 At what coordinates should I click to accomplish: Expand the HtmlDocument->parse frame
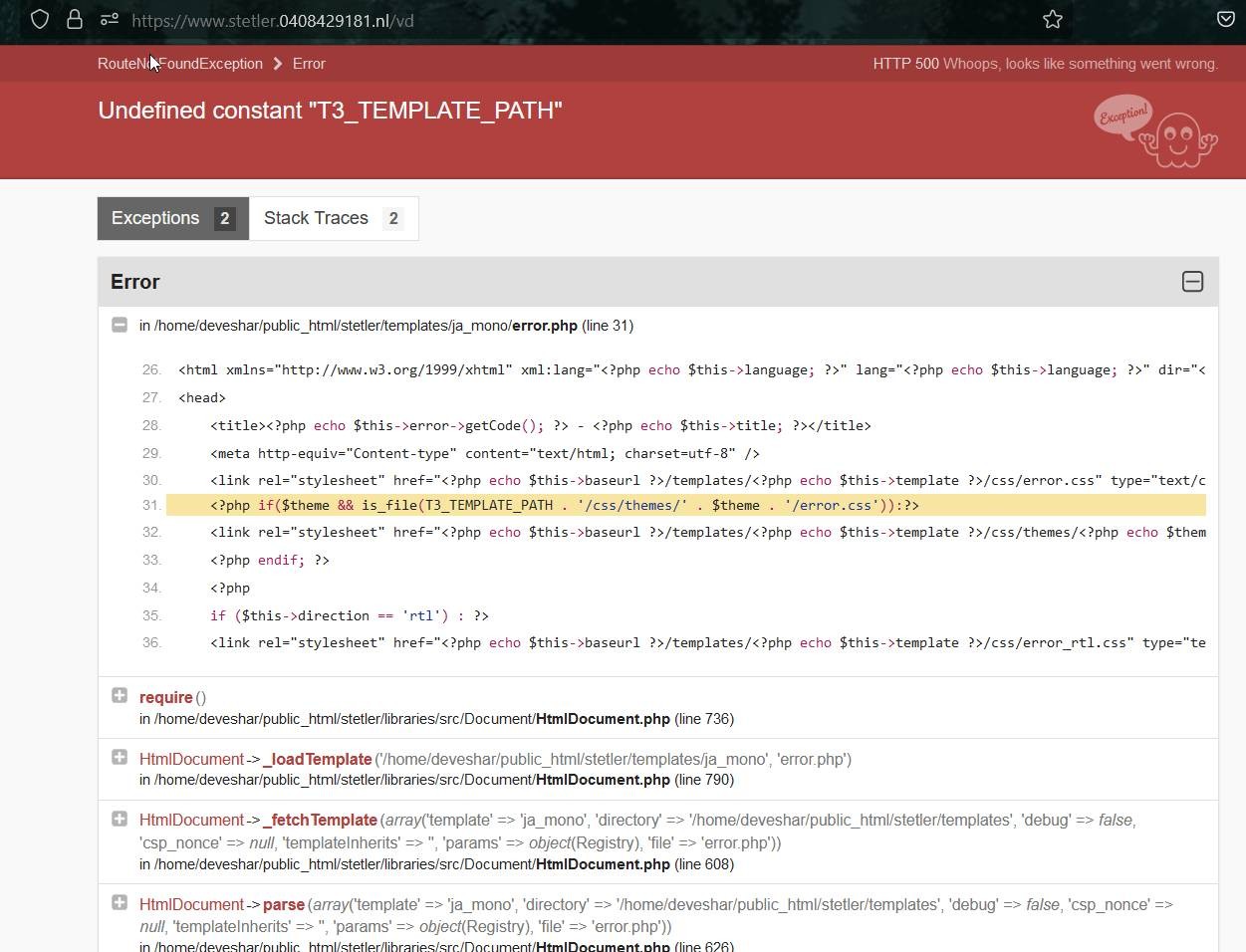[120, 903]
